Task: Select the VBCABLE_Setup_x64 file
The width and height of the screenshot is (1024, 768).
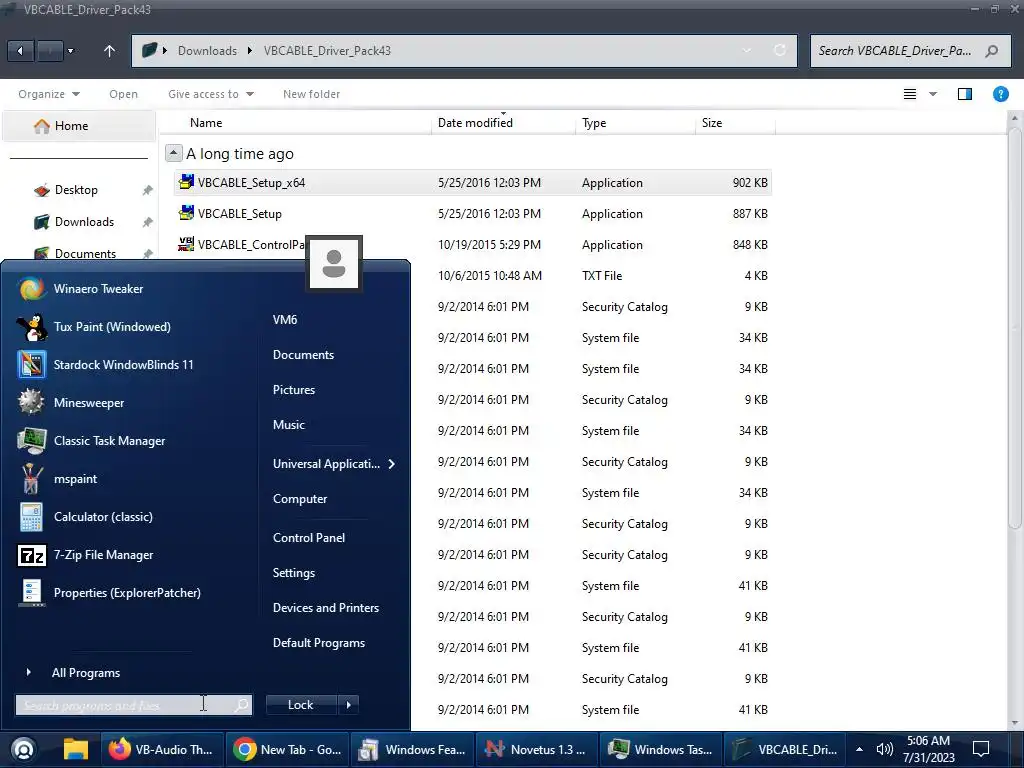Action: 473,183
